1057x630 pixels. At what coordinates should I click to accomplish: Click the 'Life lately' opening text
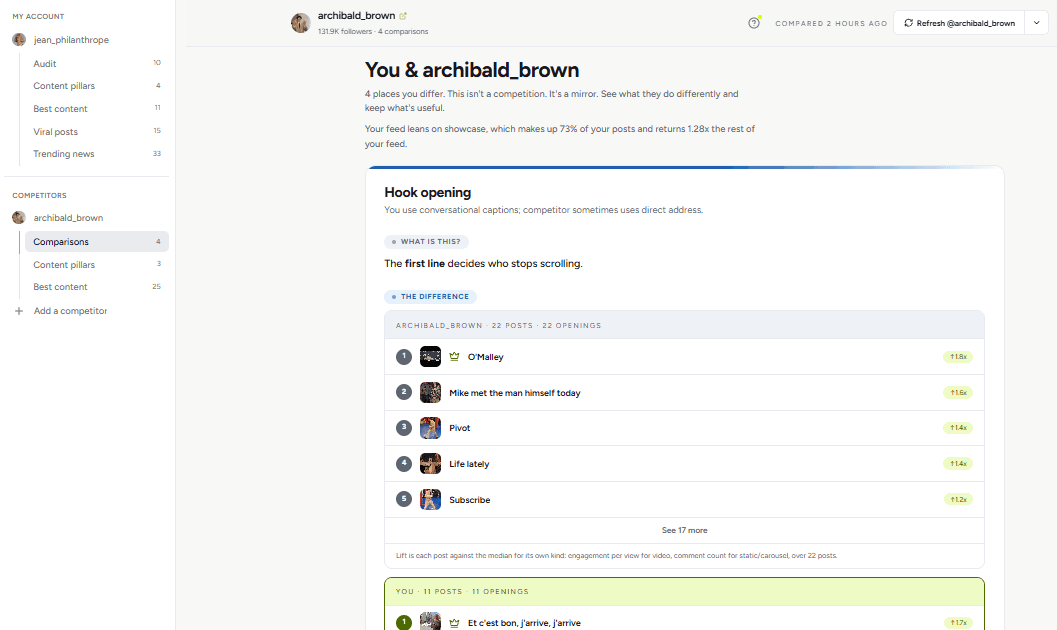click(x=469, y=464)
